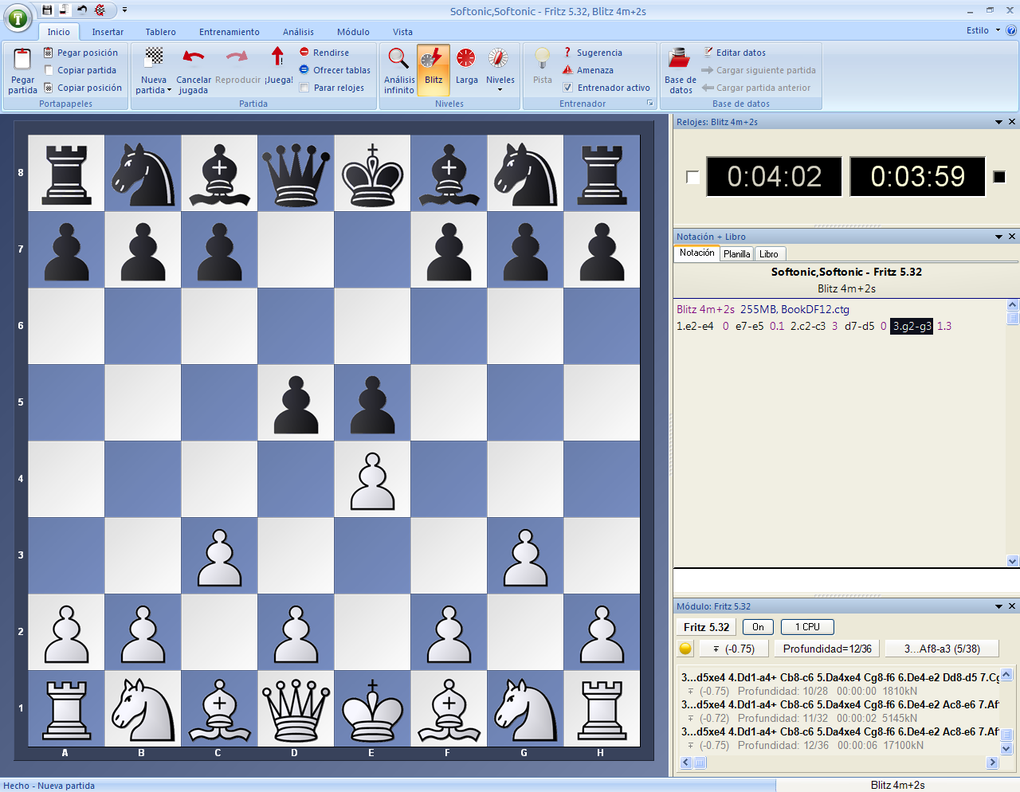Open the Insertar ribbon tab
The height and width of the screenshot is (792, 1020).
[107, 32]
